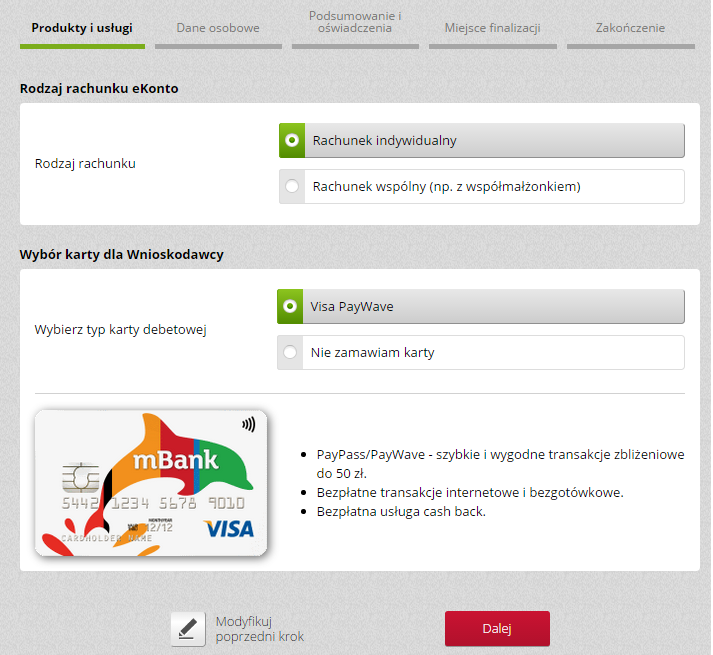Select the Rachunek wspólny radio option
The width and height of the screenshot is (713, 655).
click(482, 186)
